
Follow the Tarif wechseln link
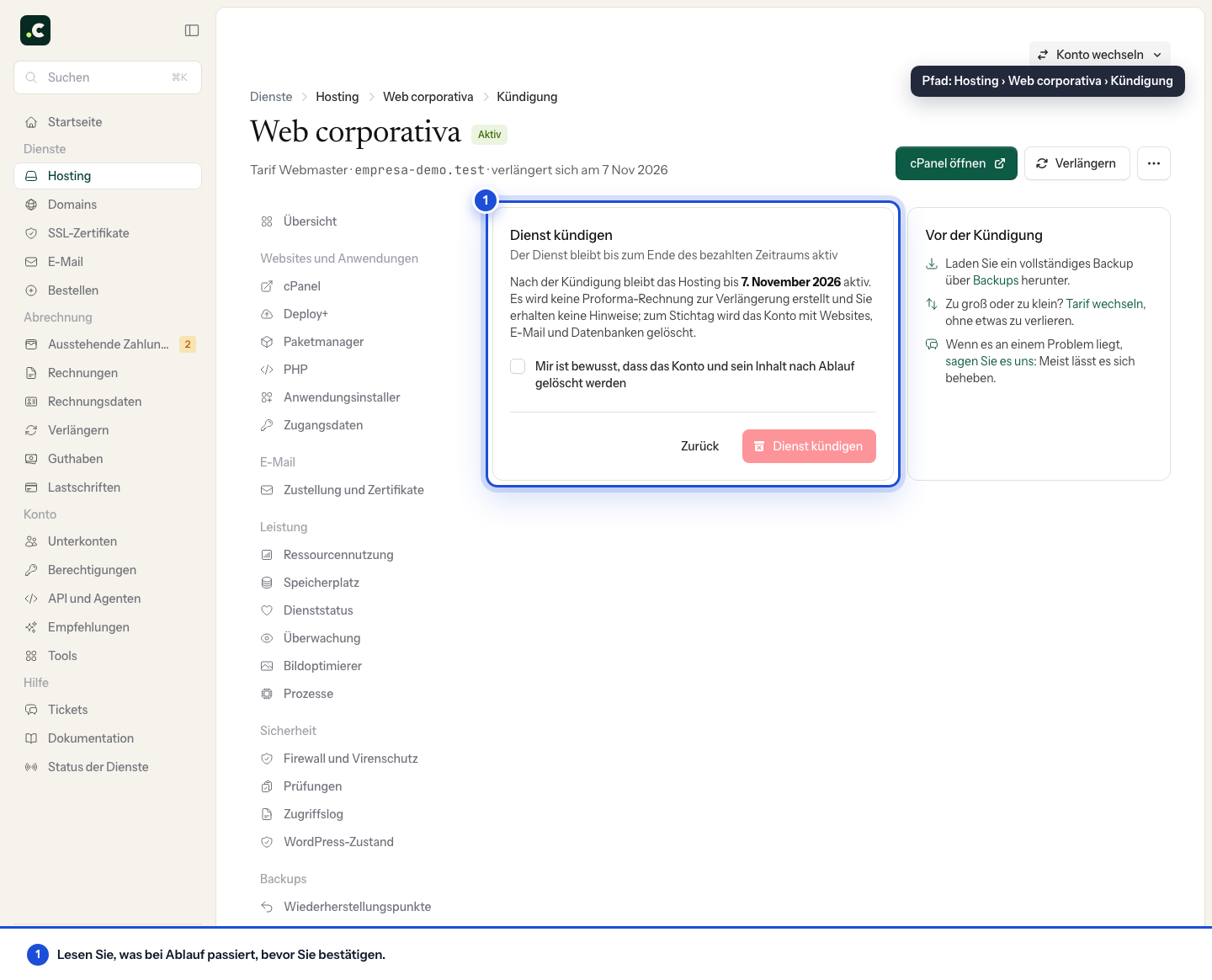pyautogui.click(x=1106, y=304)
